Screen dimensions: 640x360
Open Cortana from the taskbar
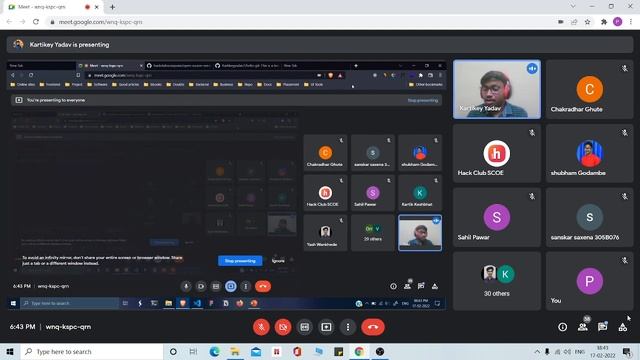(x=173, y=351)
